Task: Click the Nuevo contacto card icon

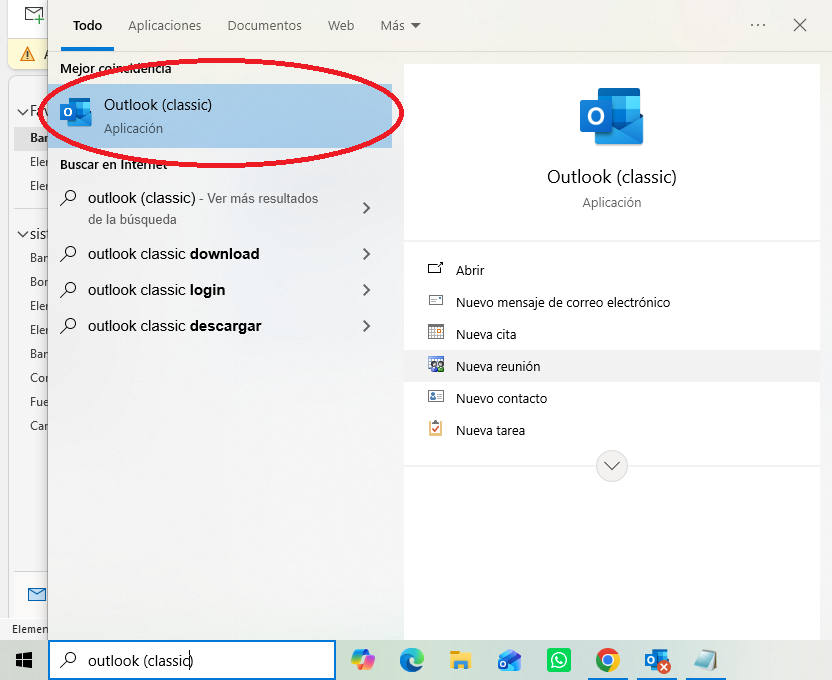Action: point(436,396)
